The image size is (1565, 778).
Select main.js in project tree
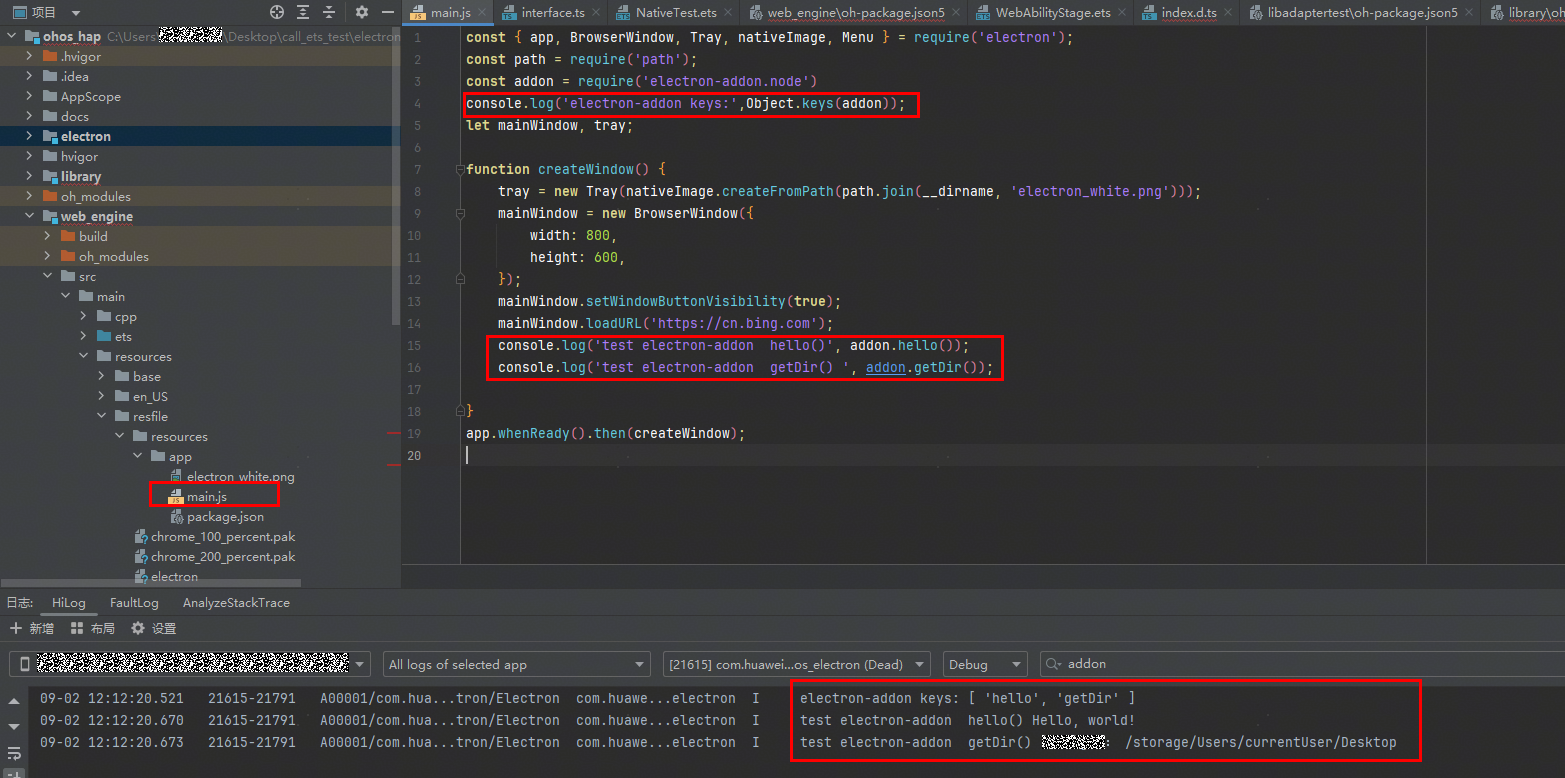pos(206,496)
